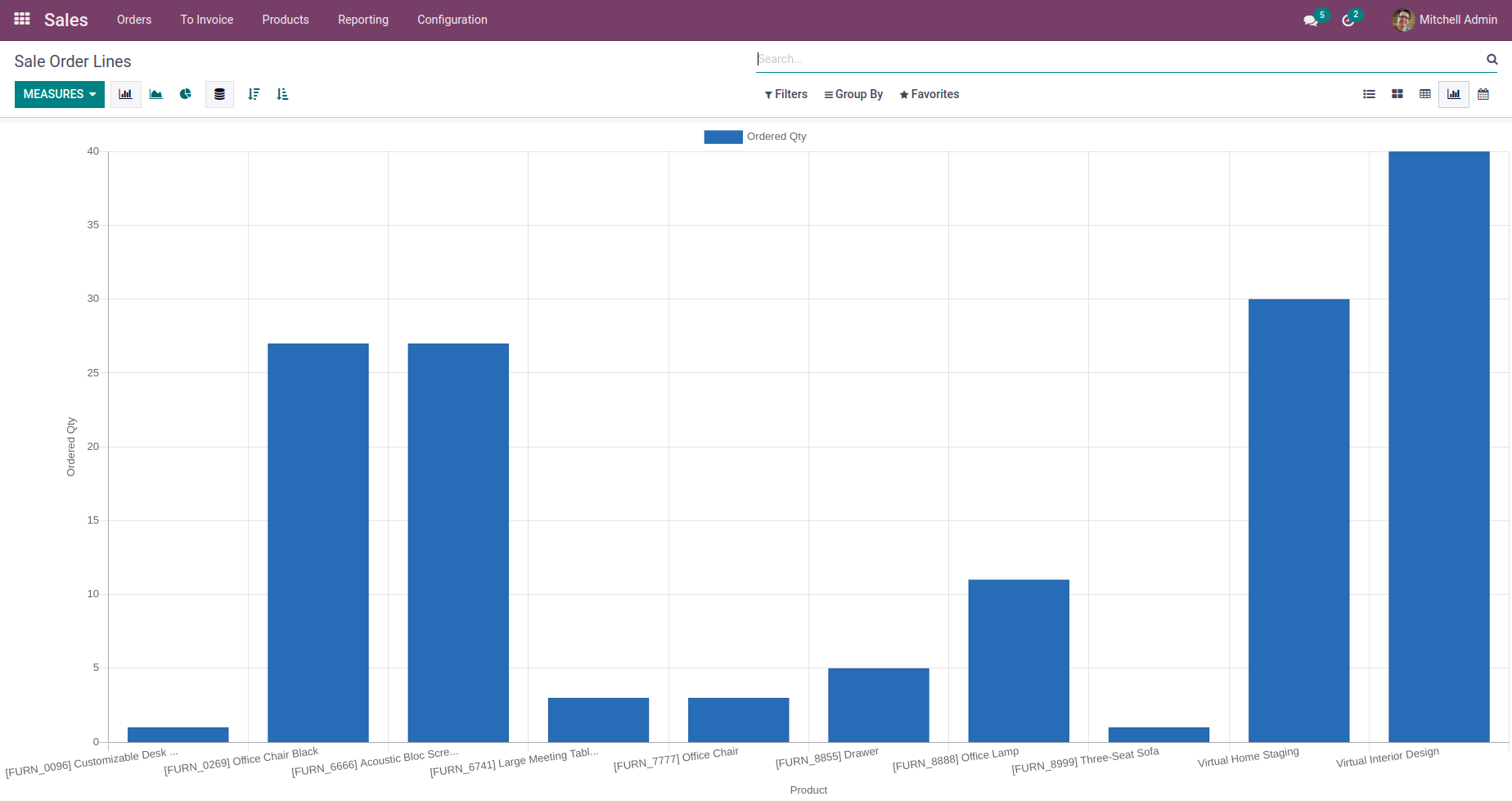Sort bars in descending order
1512x801 pixels.
click(254, 94)
